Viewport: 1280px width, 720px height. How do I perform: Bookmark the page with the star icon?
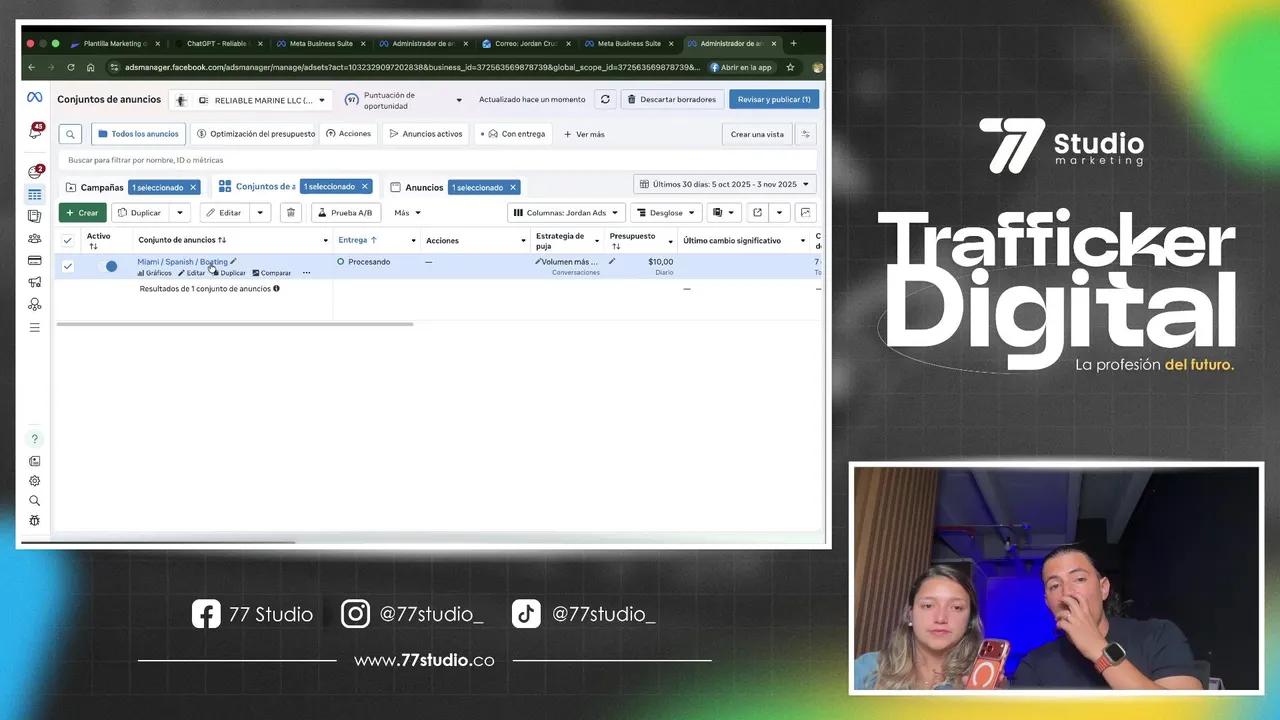[x=790, y=67]
